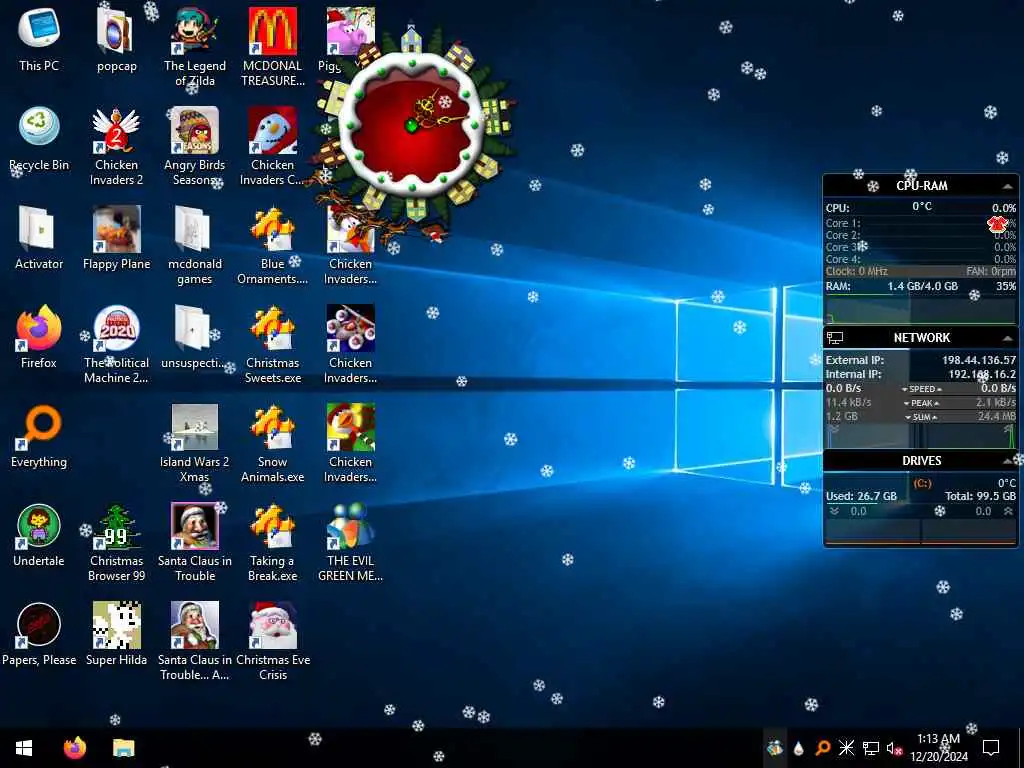The image size is (1024, 768).
Task: Select the Blue Ornaments file icon
Action: (x=272, y=246)
